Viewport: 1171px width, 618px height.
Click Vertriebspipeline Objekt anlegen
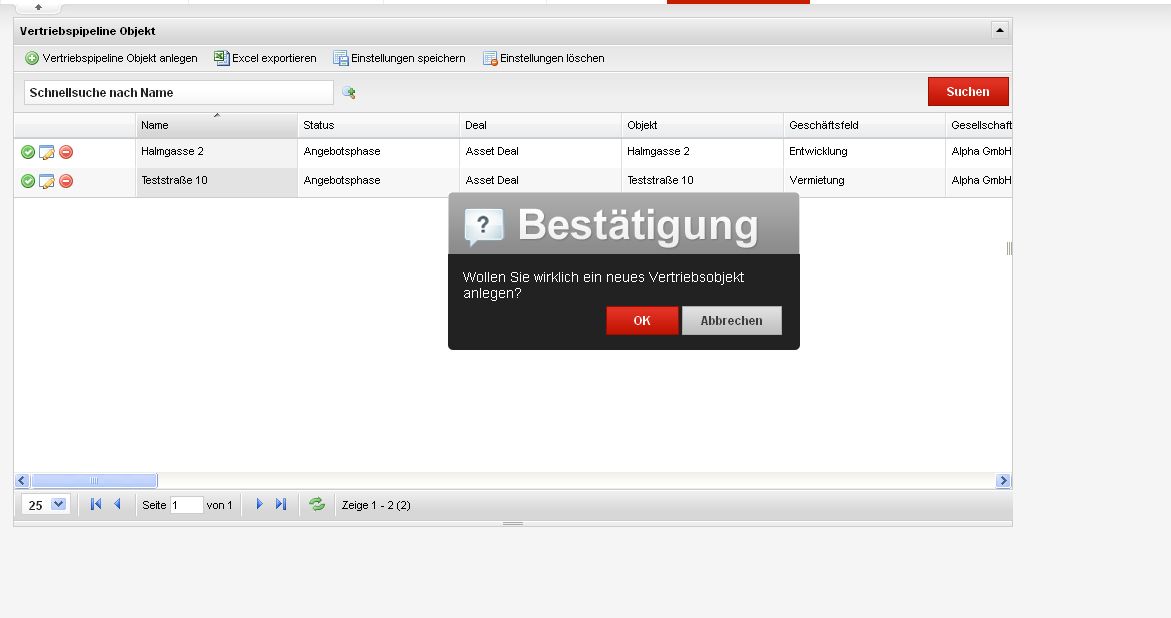point(111,58)
